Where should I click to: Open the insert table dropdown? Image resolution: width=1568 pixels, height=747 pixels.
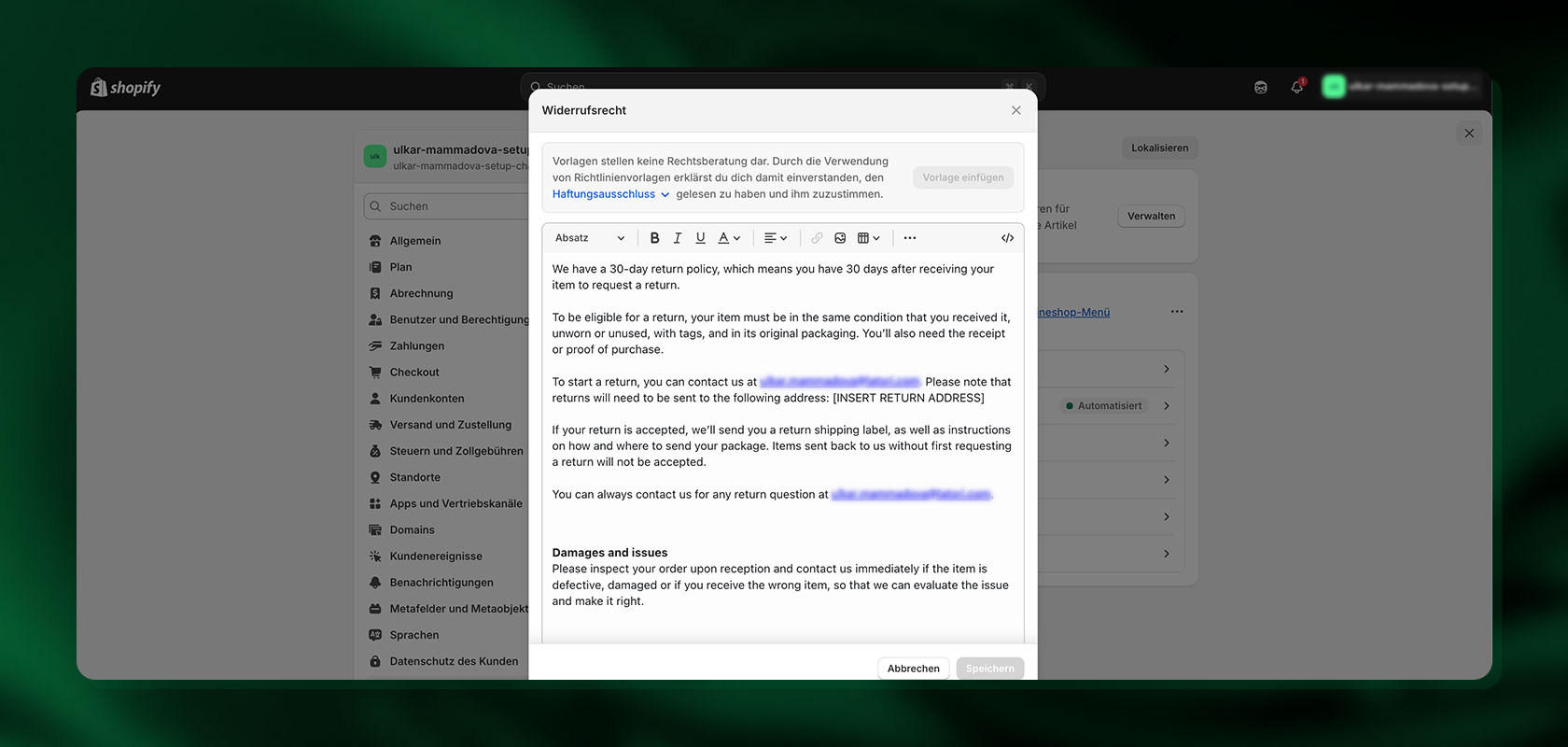click(x=869, y=238)
